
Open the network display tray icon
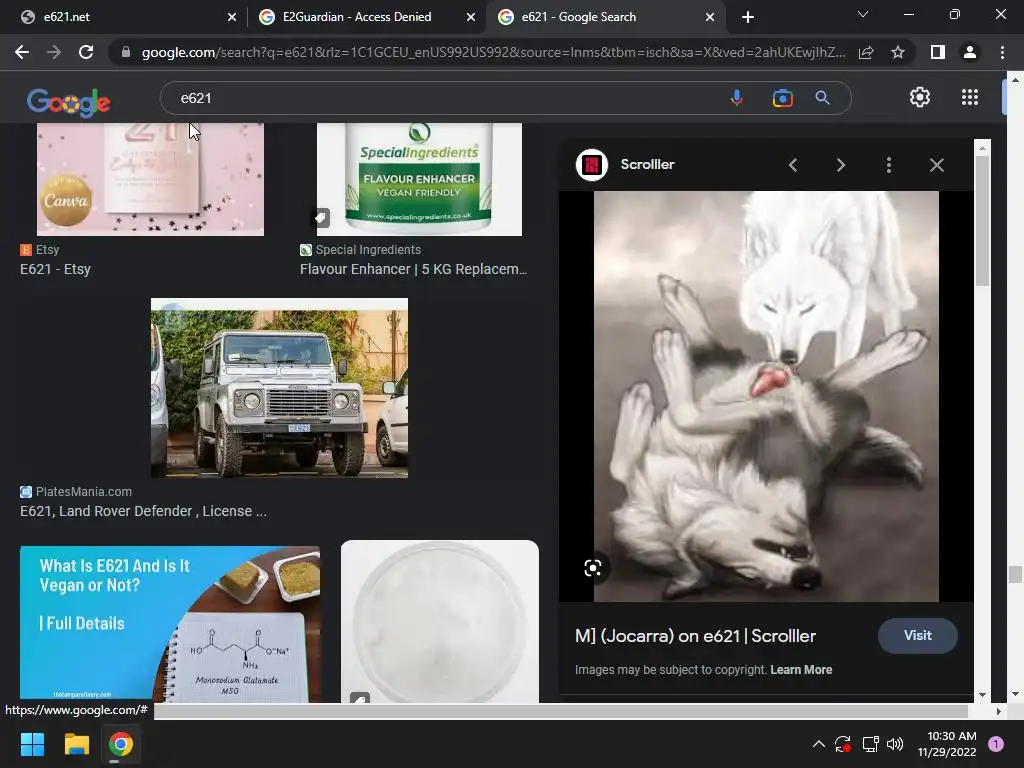[x=870, y=744]
